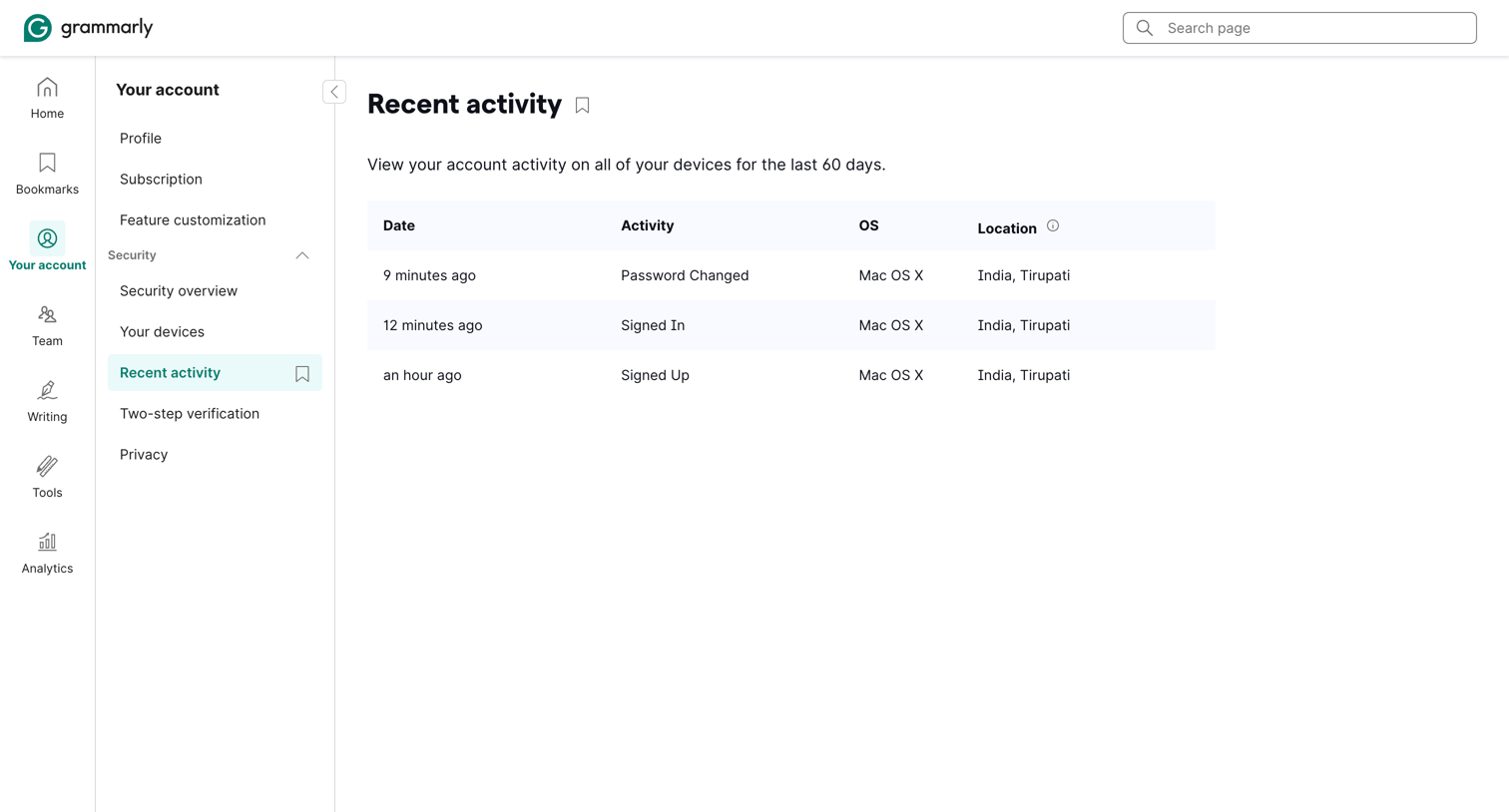Screen dimensions: 1509x812
Task: Click the Location column header
Action: pyautogui.click(x=1007, y=228)
